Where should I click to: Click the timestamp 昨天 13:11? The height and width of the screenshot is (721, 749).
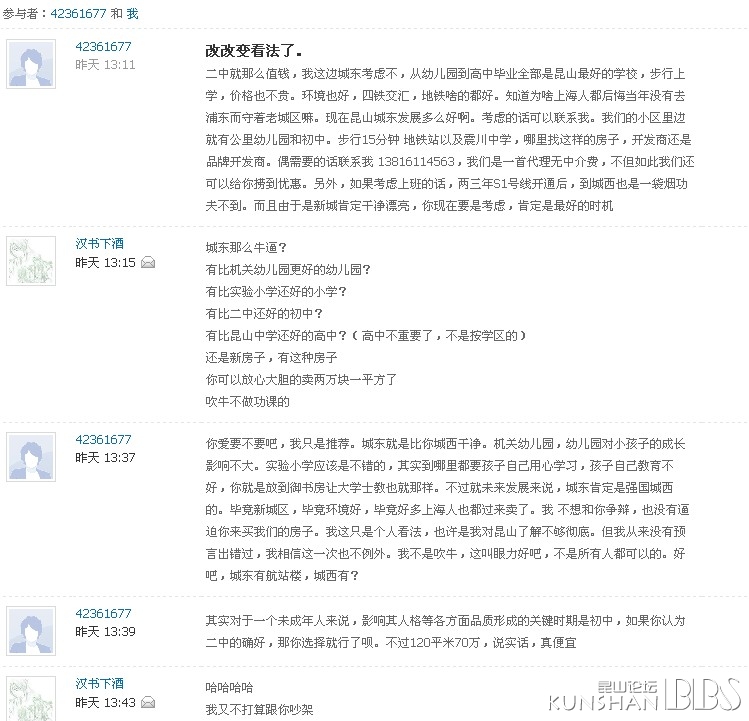[105, 65]
